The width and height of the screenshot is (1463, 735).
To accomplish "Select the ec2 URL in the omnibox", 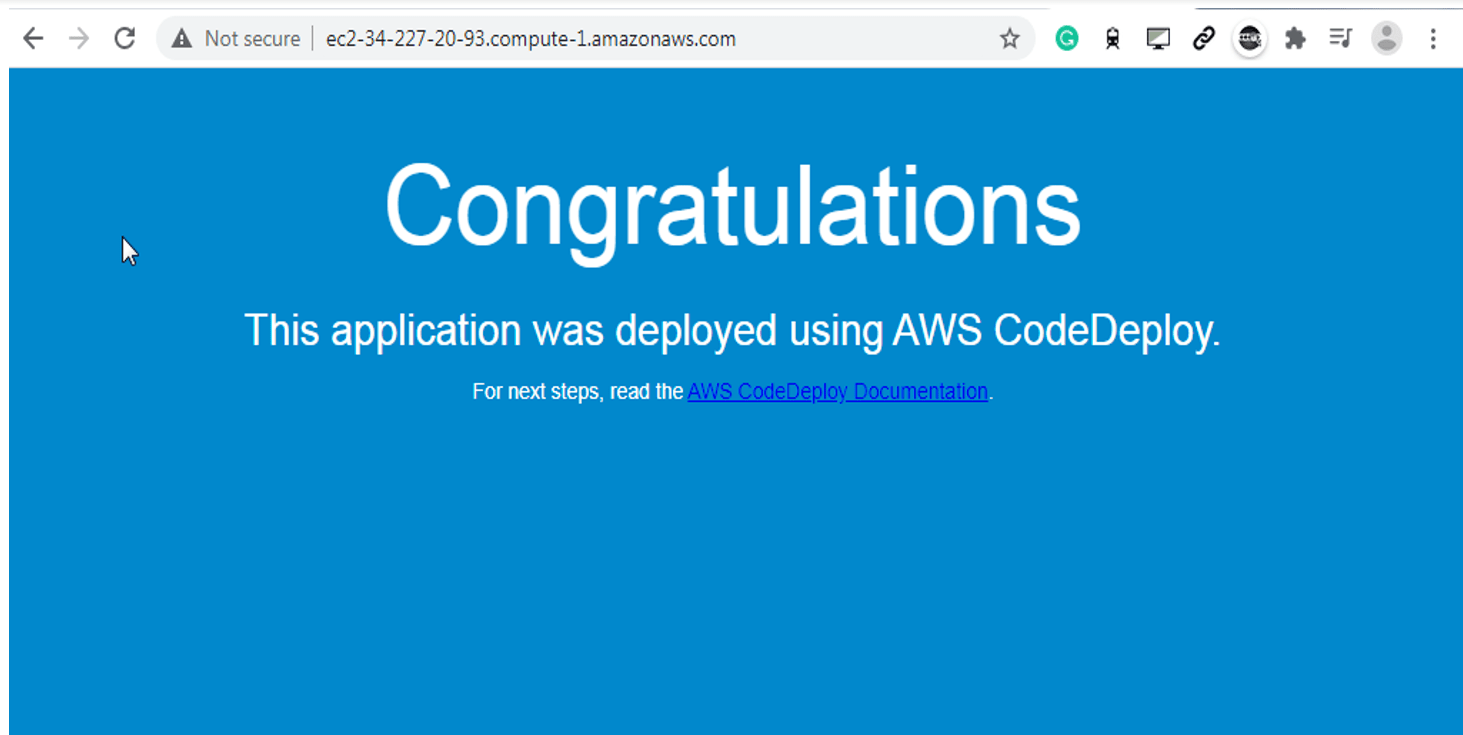I will click(530, 38).
